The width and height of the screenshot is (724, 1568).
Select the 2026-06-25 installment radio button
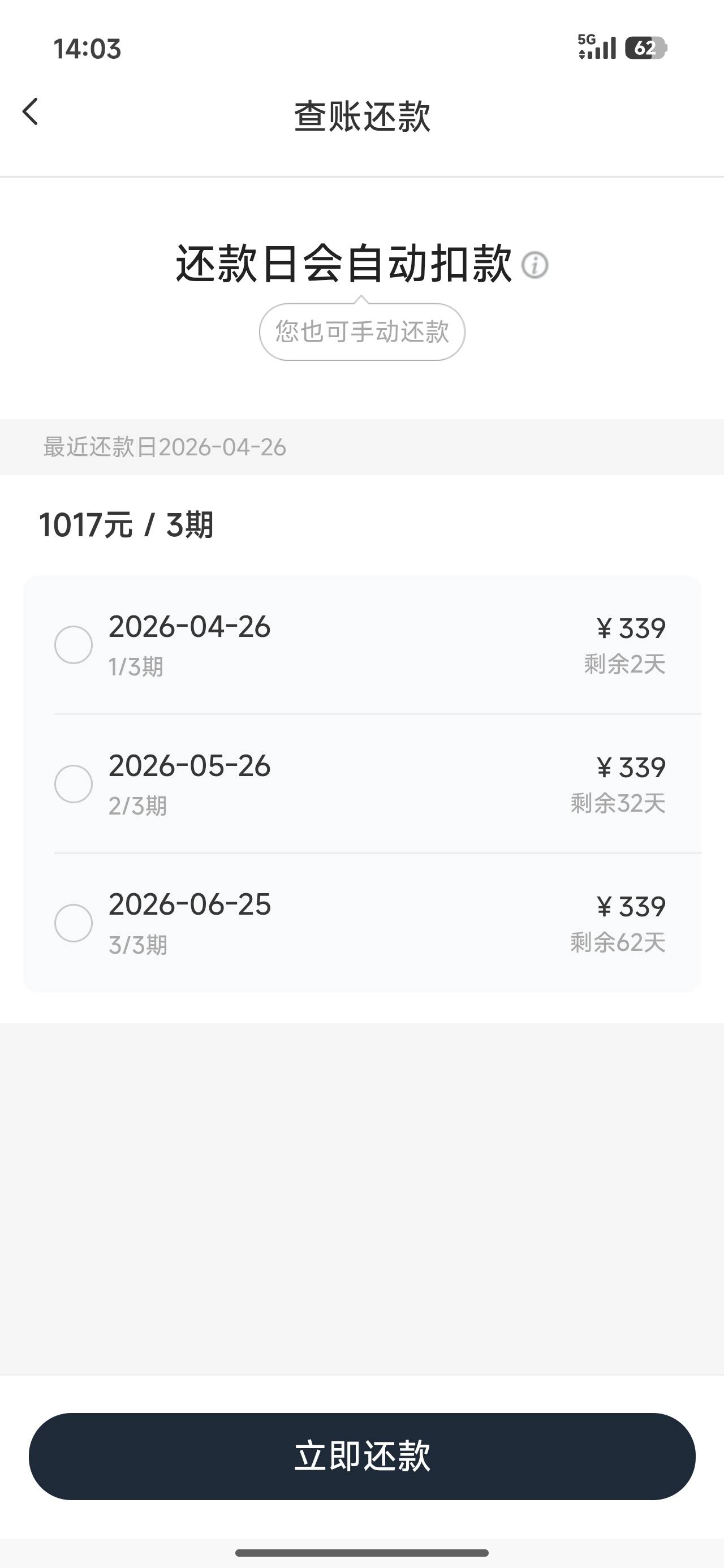(x=74, y=923)
